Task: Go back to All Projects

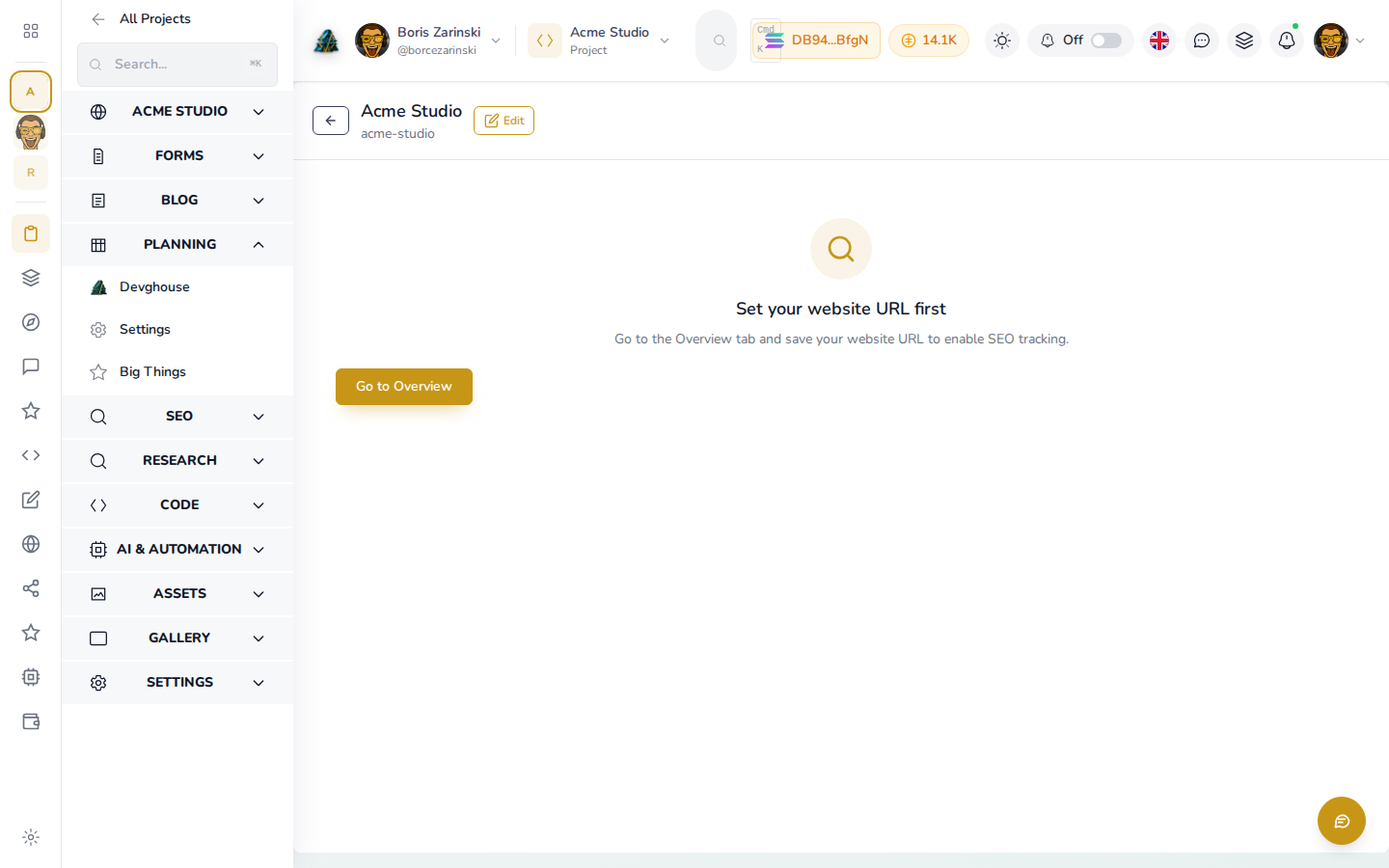Action: pyautogui.click(x=141, y=19)
